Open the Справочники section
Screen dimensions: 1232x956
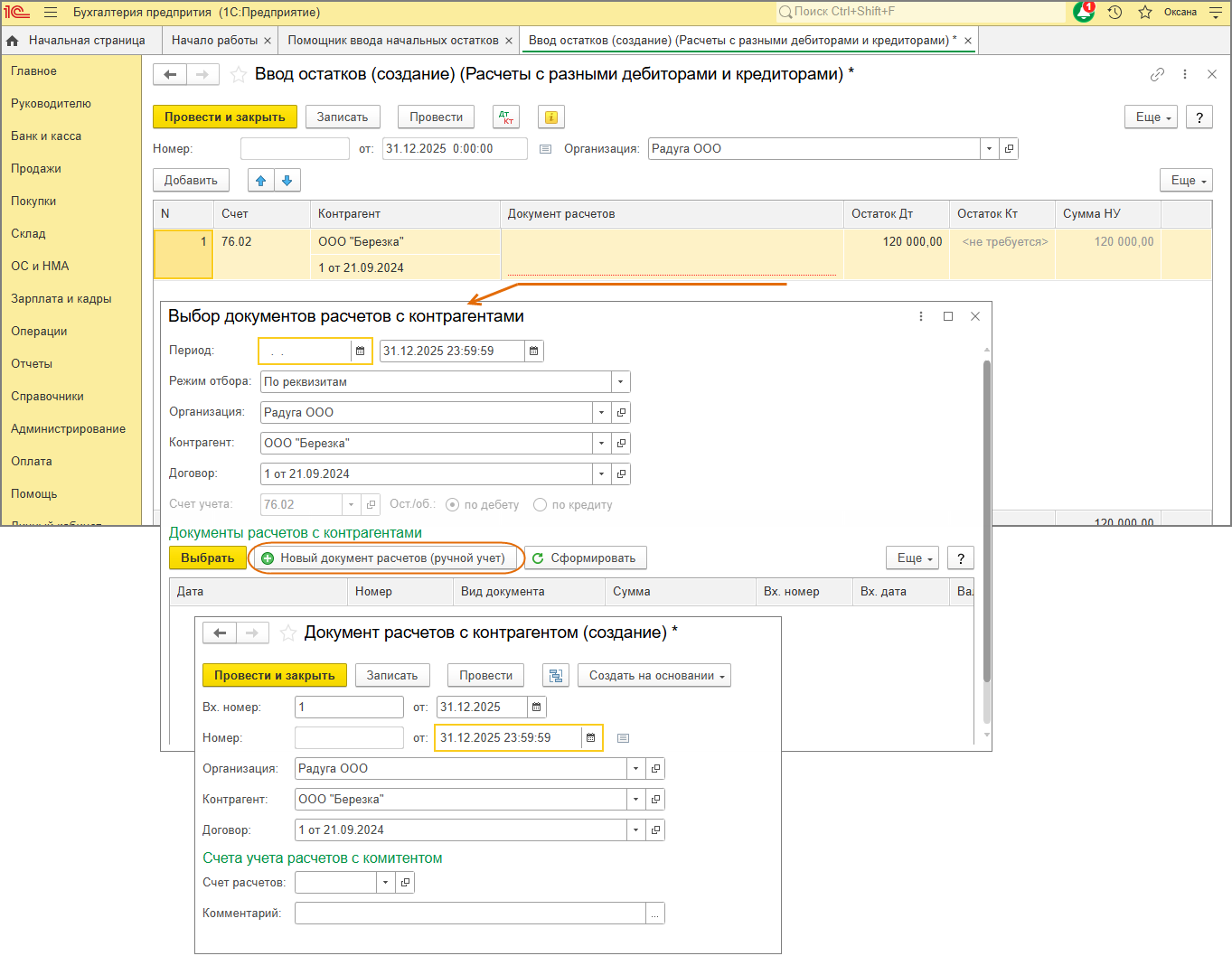47,397
